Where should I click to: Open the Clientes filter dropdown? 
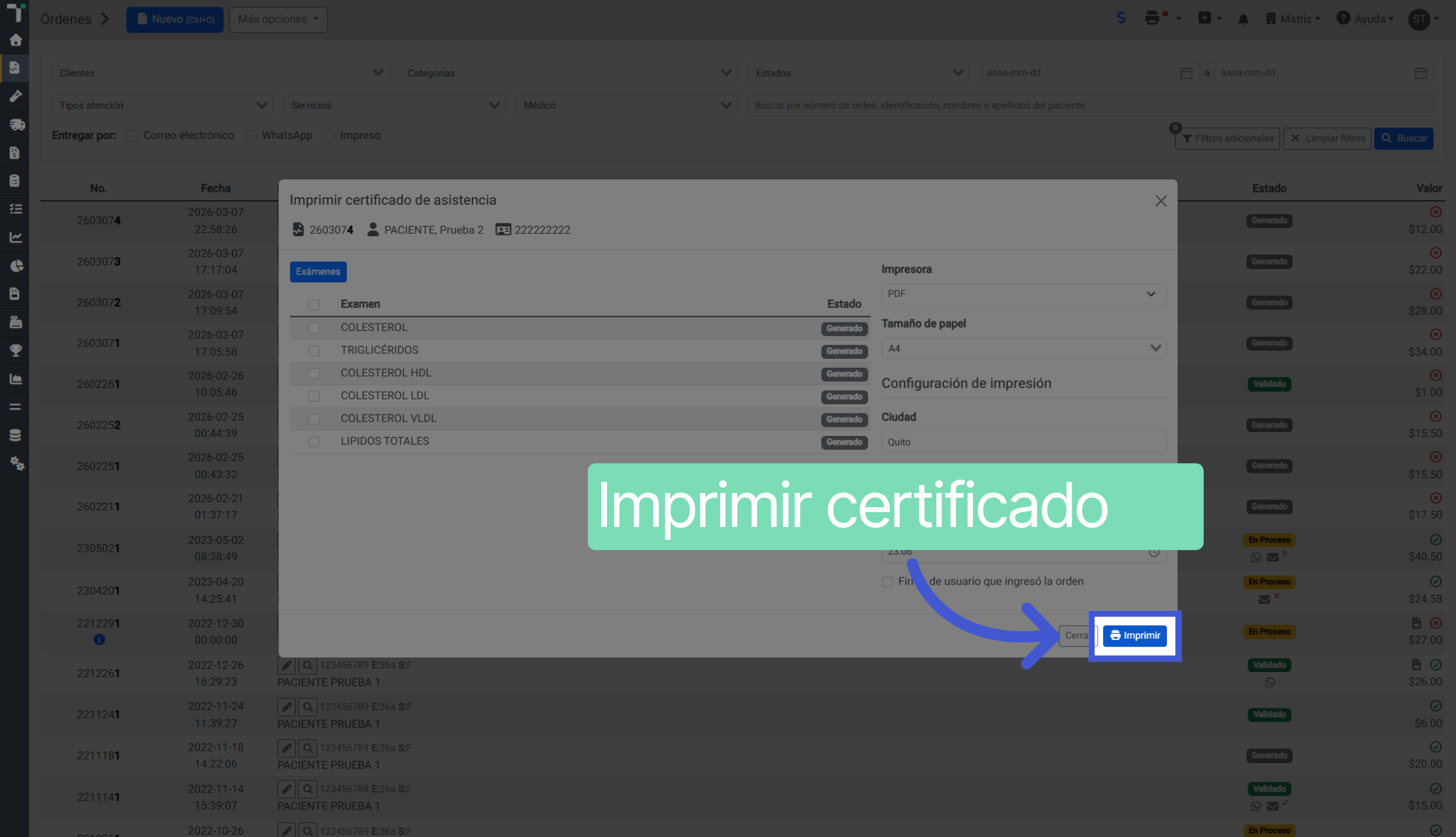(x=220, y=73)
